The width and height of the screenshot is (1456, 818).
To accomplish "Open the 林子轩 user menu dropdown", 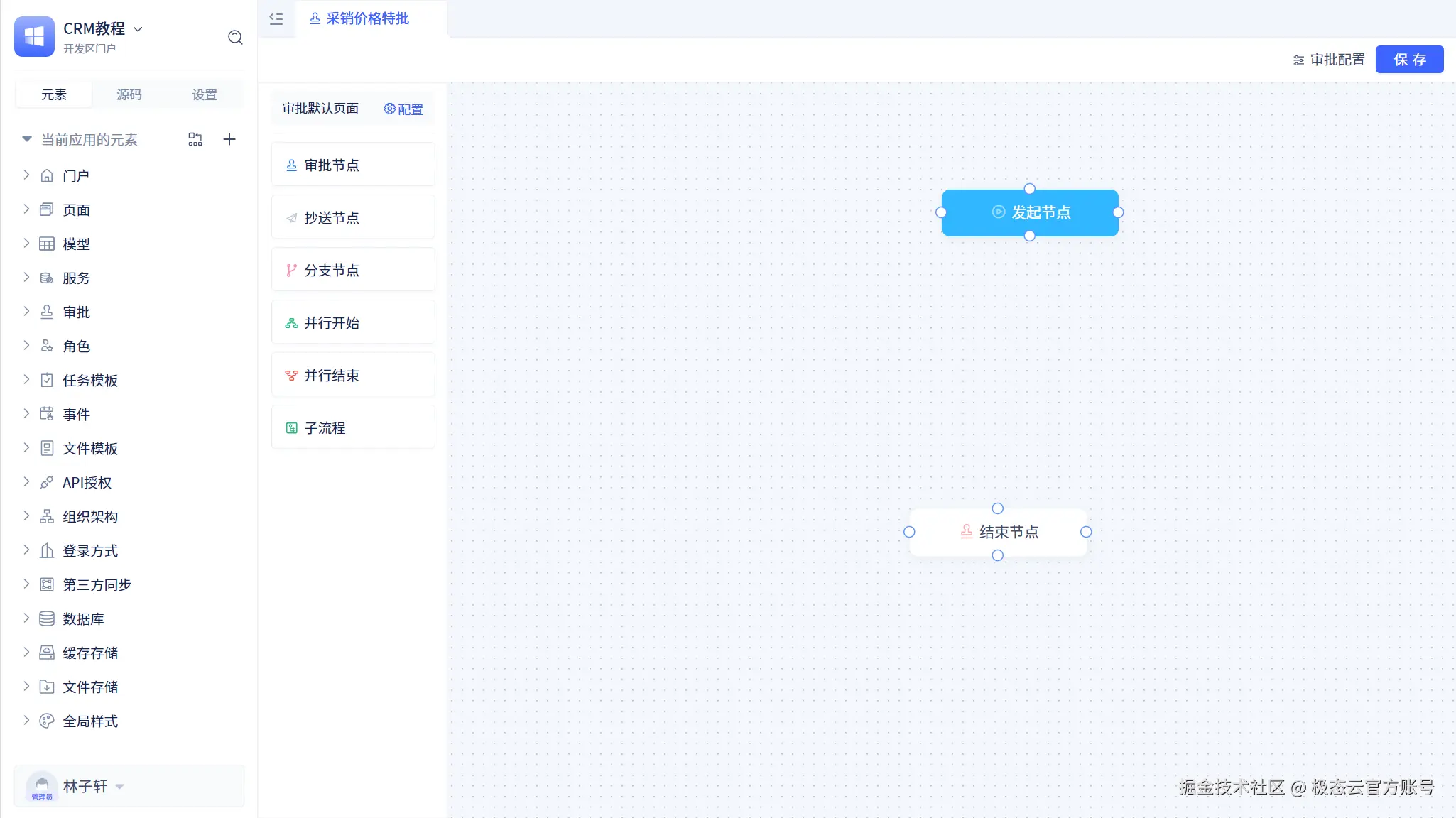I will point(120,786).
